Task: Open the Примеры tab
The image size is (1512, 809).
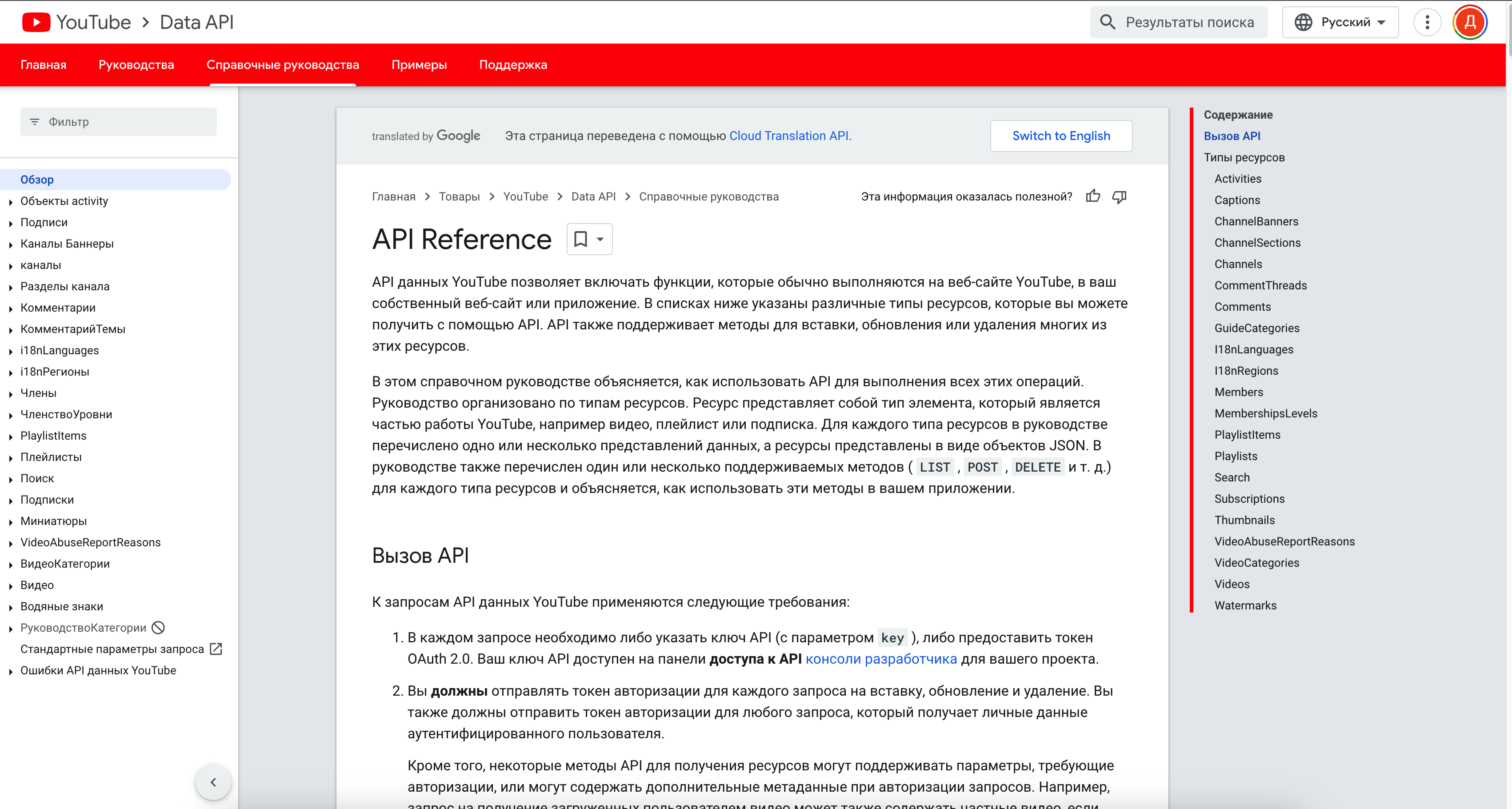Action: 419,64
